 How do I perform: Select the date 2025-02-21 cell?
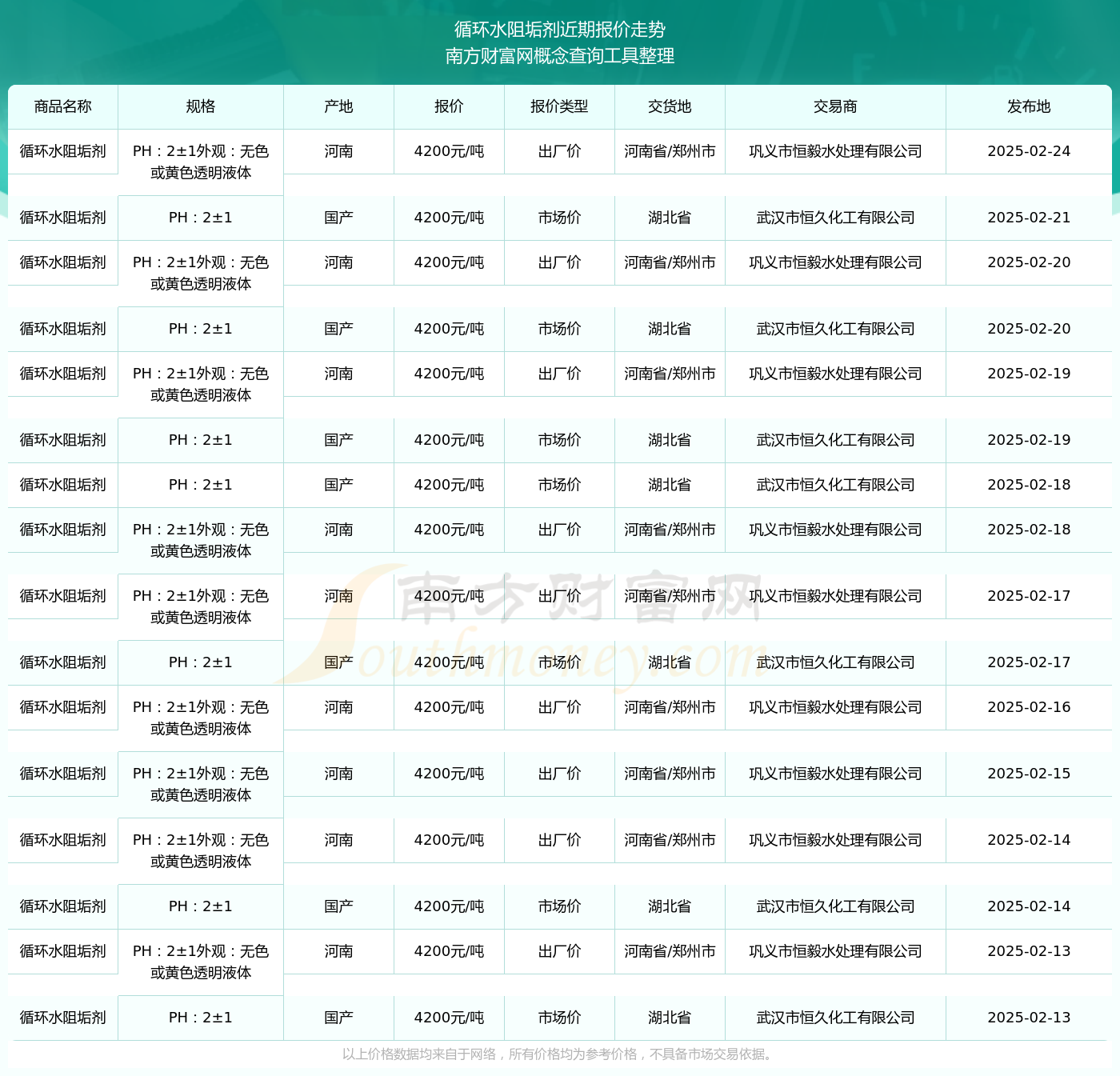[x=1029, y=218]
